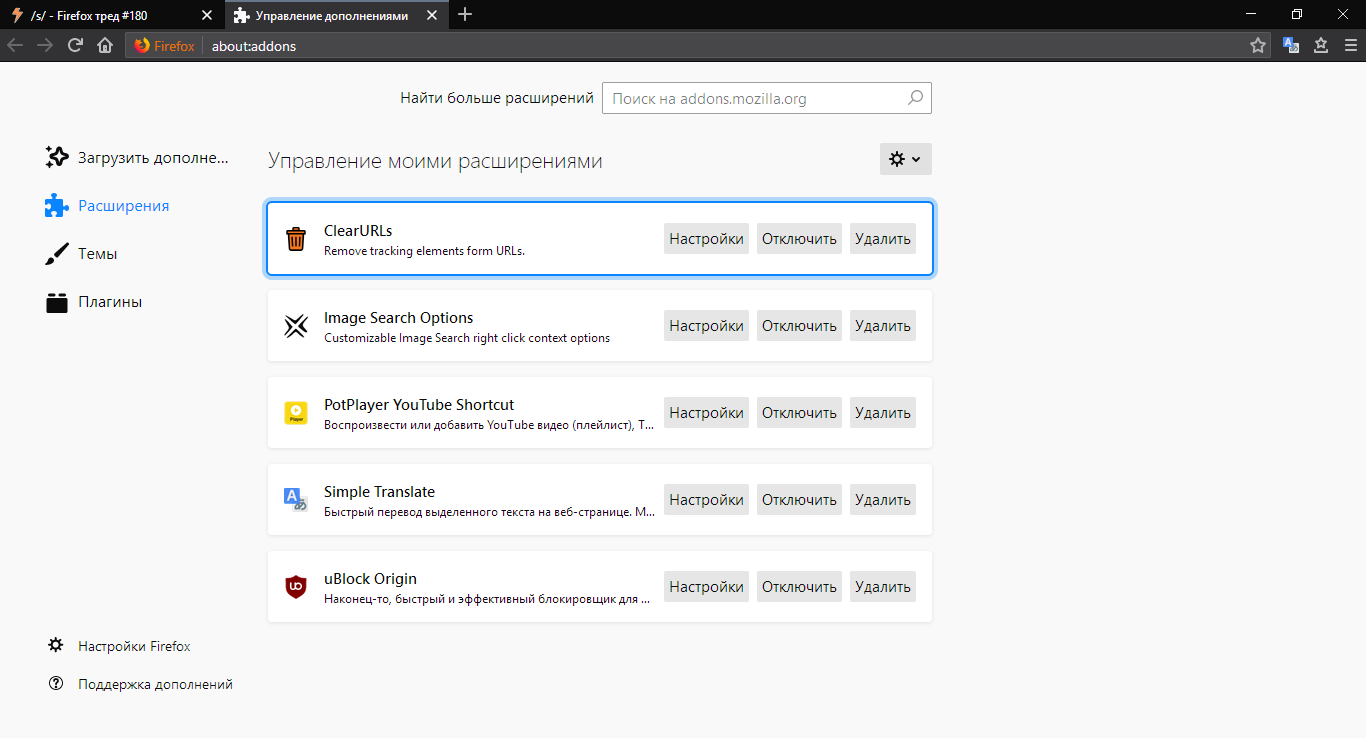Click the sparkle Get Add-ons icon
This screenshot has height=738, width=1366.
point(57,157)
